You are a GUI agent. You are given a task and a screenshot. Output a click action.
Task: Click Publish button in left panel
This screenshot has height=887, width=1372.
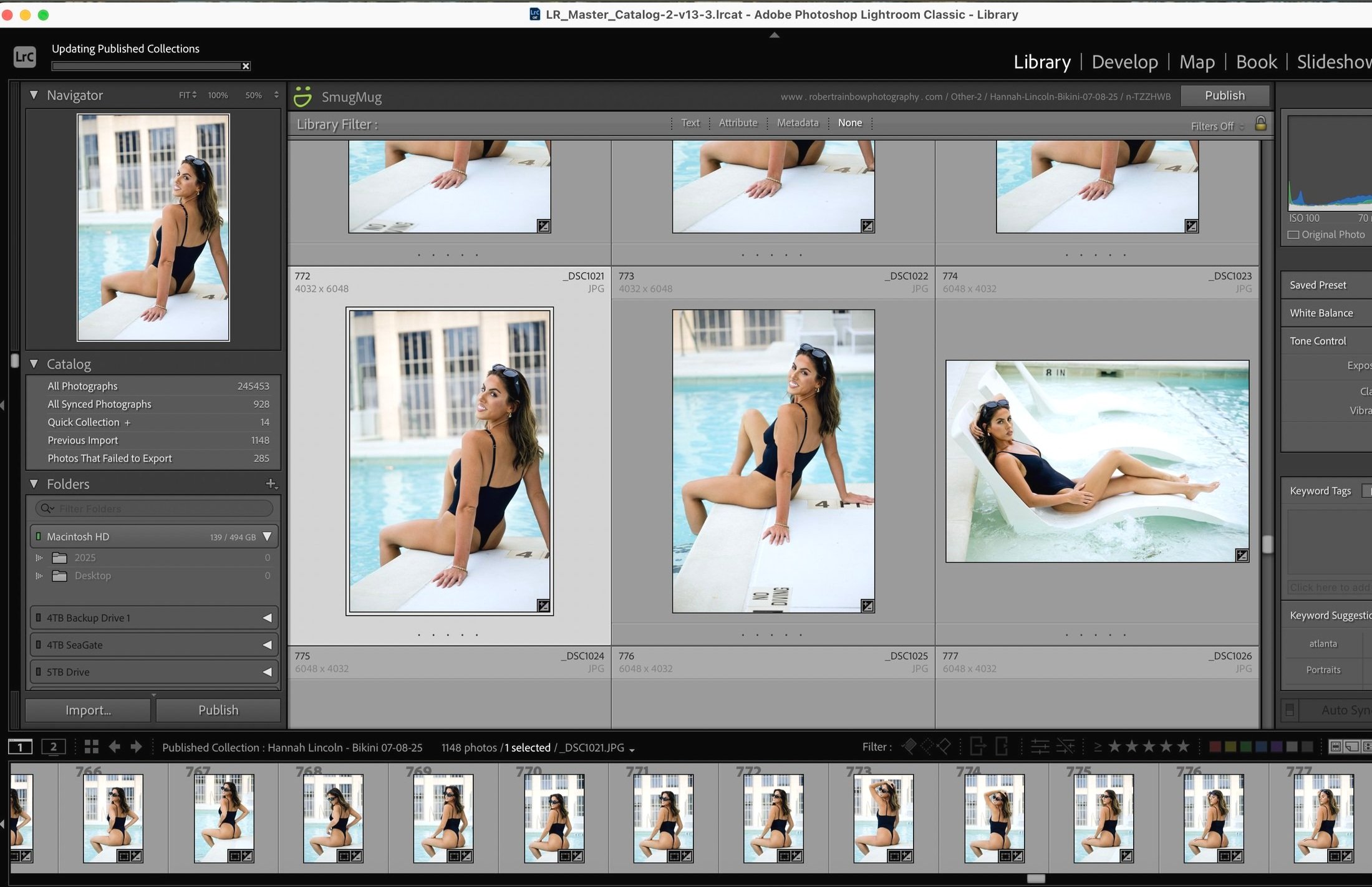coord(218,710)
